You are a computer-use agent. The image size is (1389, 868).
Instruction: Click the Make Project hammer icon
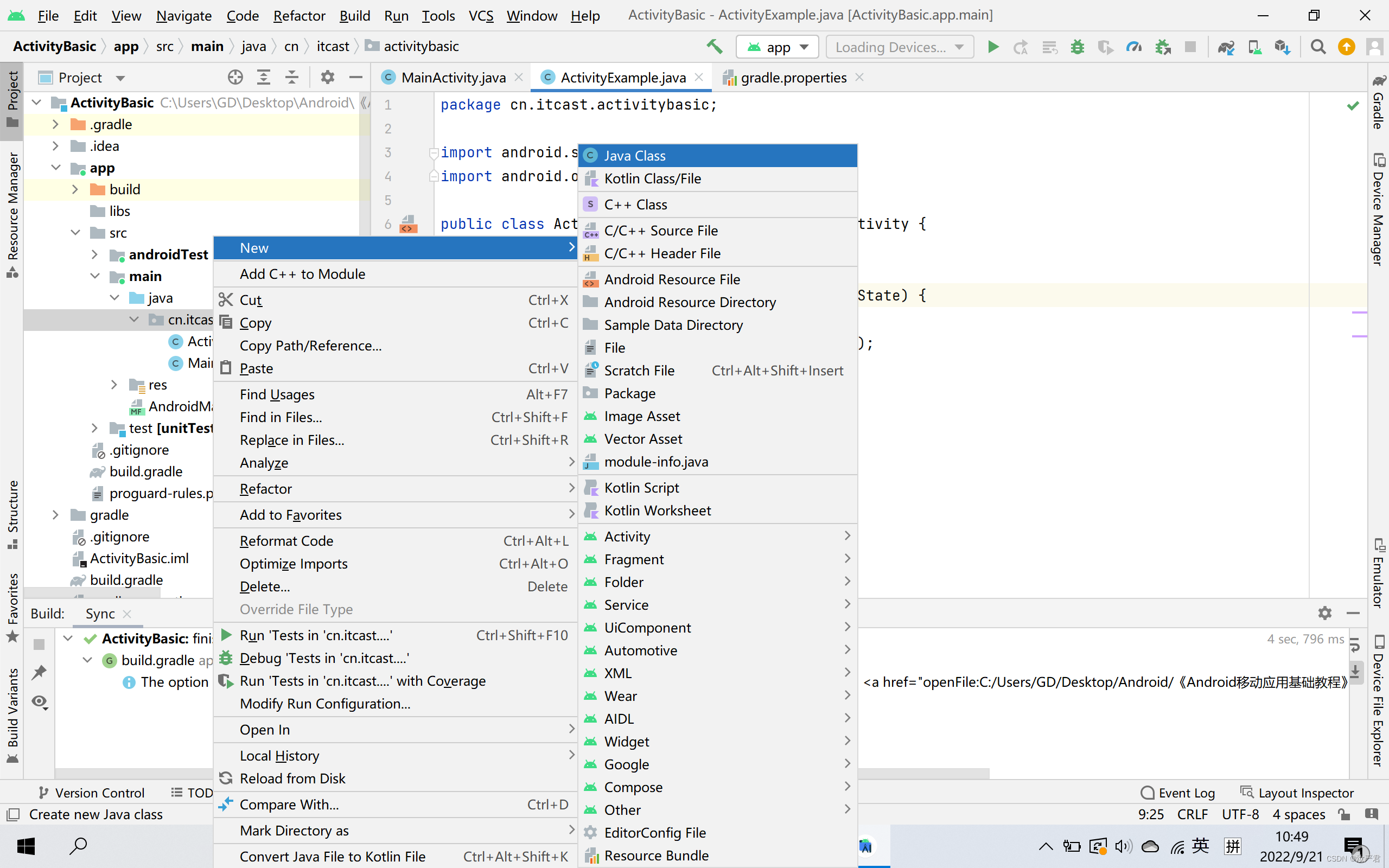pos(715,47)
